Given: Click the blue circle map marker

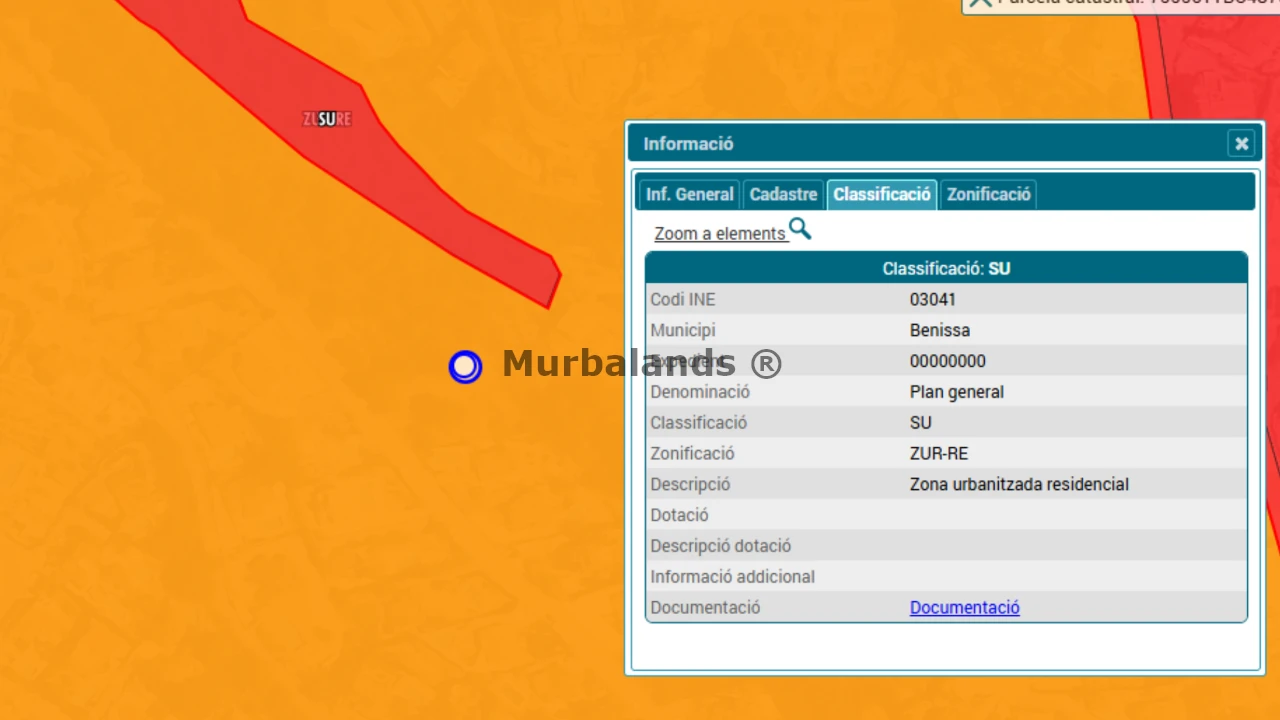Looking at the screenshot, I should pos(465,367).
